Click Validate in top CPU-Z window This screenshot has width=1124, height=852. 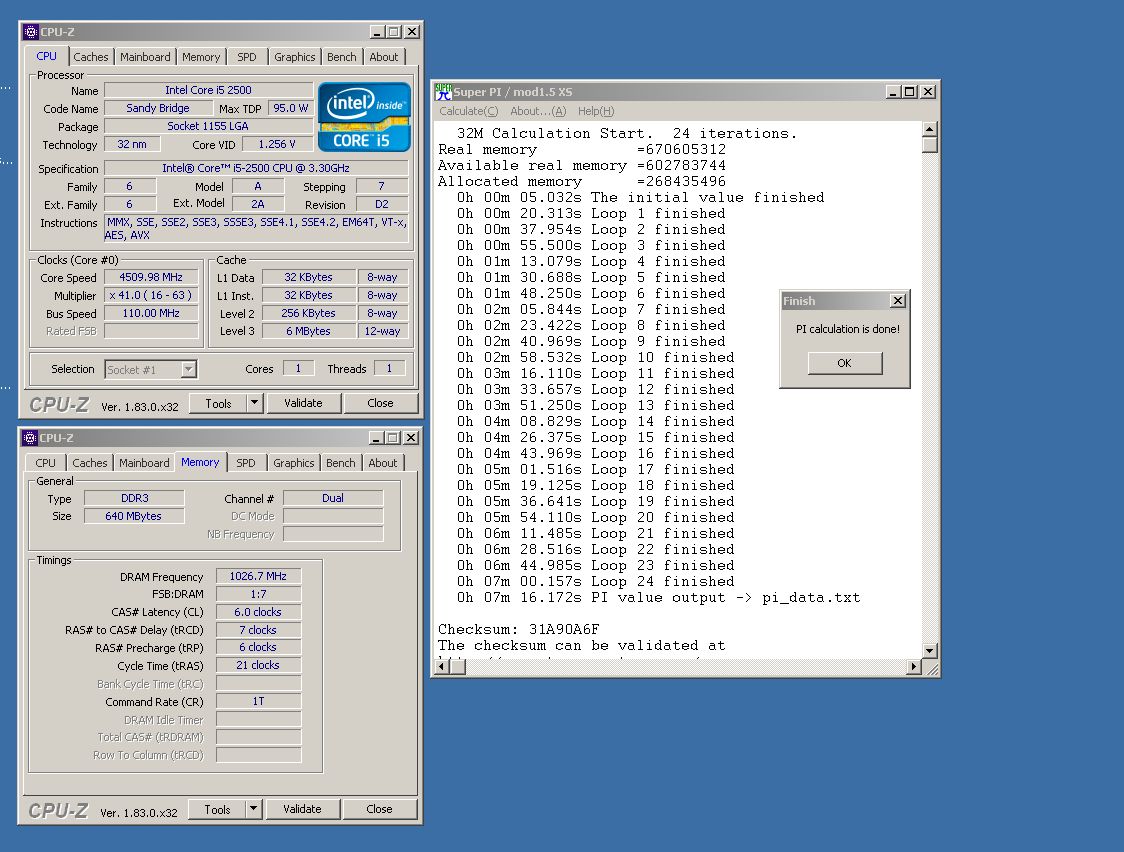(x=303, y=403)
